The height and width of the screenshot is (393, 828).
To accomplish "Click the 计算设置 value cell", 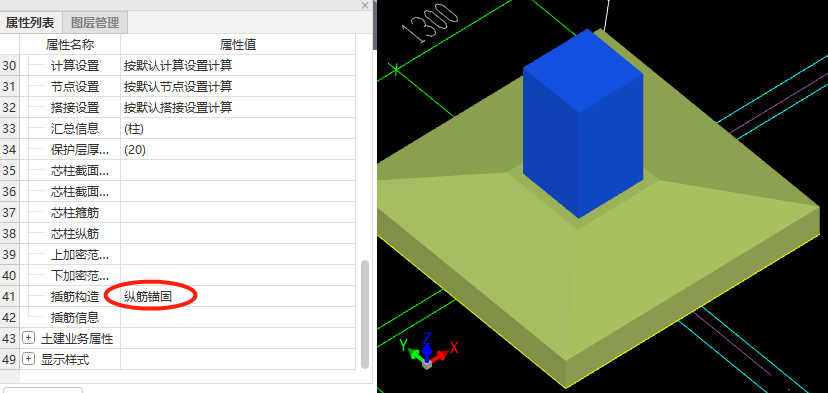I will 238,66.
